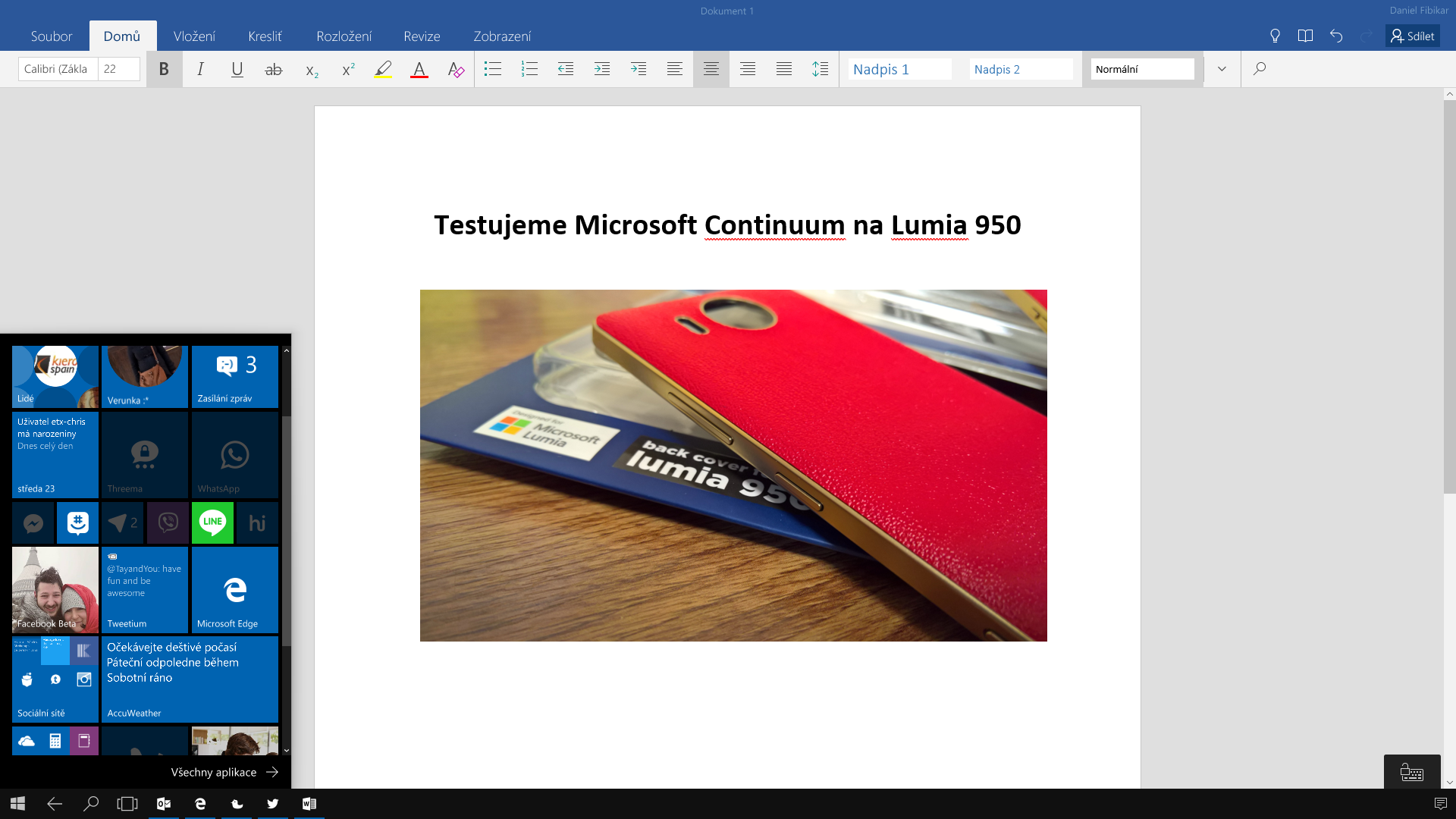This screenshot has height=819, width=1456.
Task: Open the Microsoft Edge tile
Action: point(235,590)
